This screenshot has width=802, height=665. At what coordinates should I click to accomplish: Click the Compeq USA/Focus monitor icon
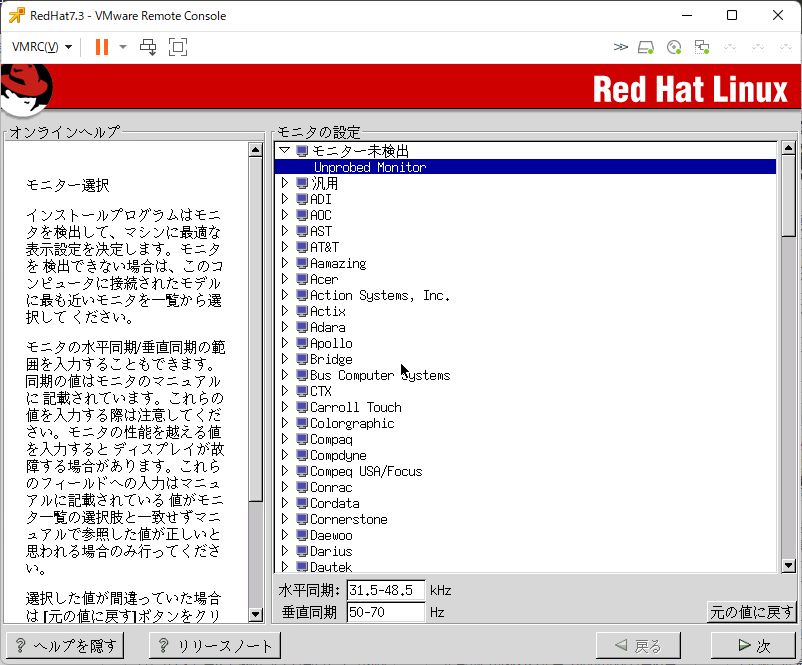pyautogui.click(x=302, y=471)
